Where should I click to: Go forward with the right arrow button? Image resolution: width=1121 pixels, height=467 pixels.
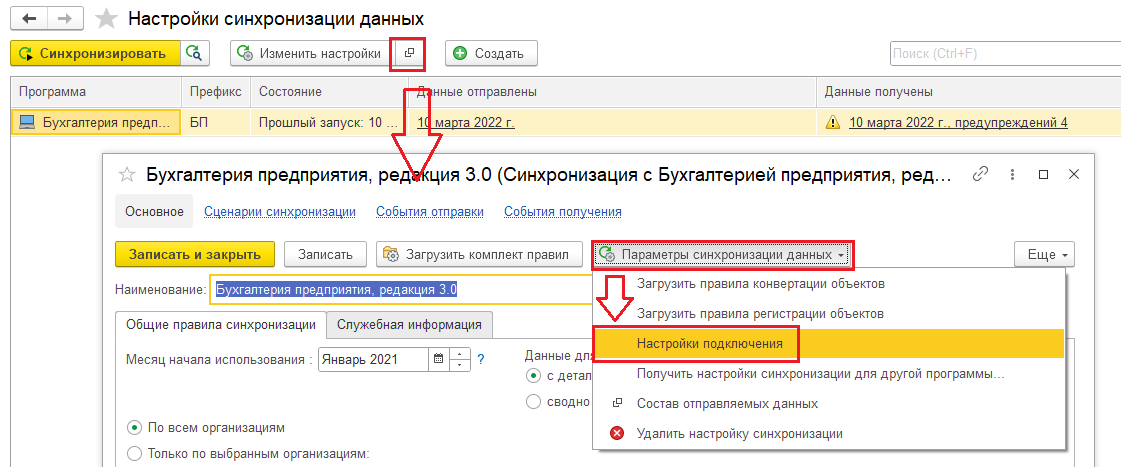coord(64,19)
